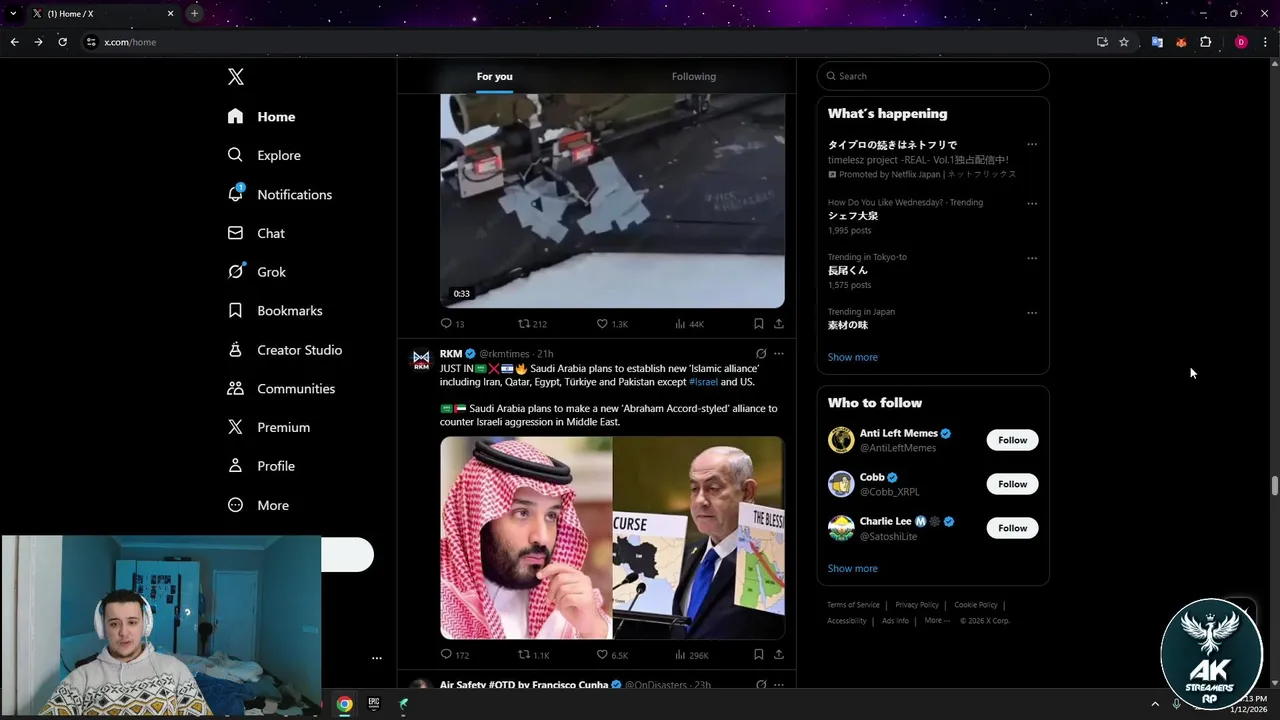
Task: Like the RKM post with 6.5K likes
Action: [612, 655]
